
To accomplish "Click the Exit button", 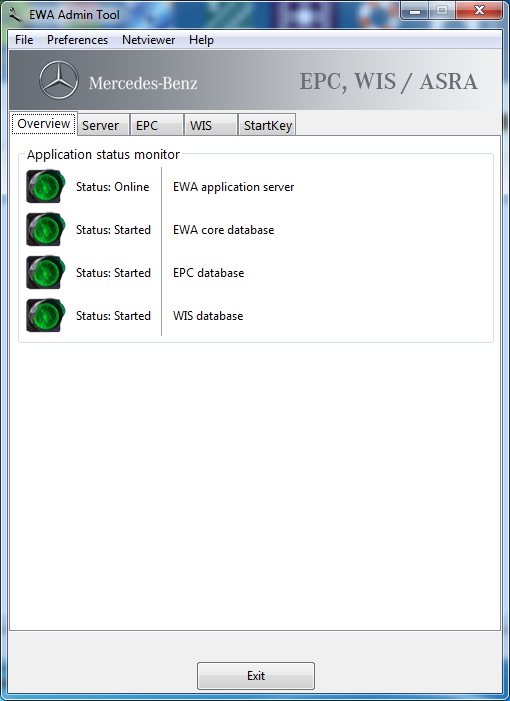I will point(256,676).
